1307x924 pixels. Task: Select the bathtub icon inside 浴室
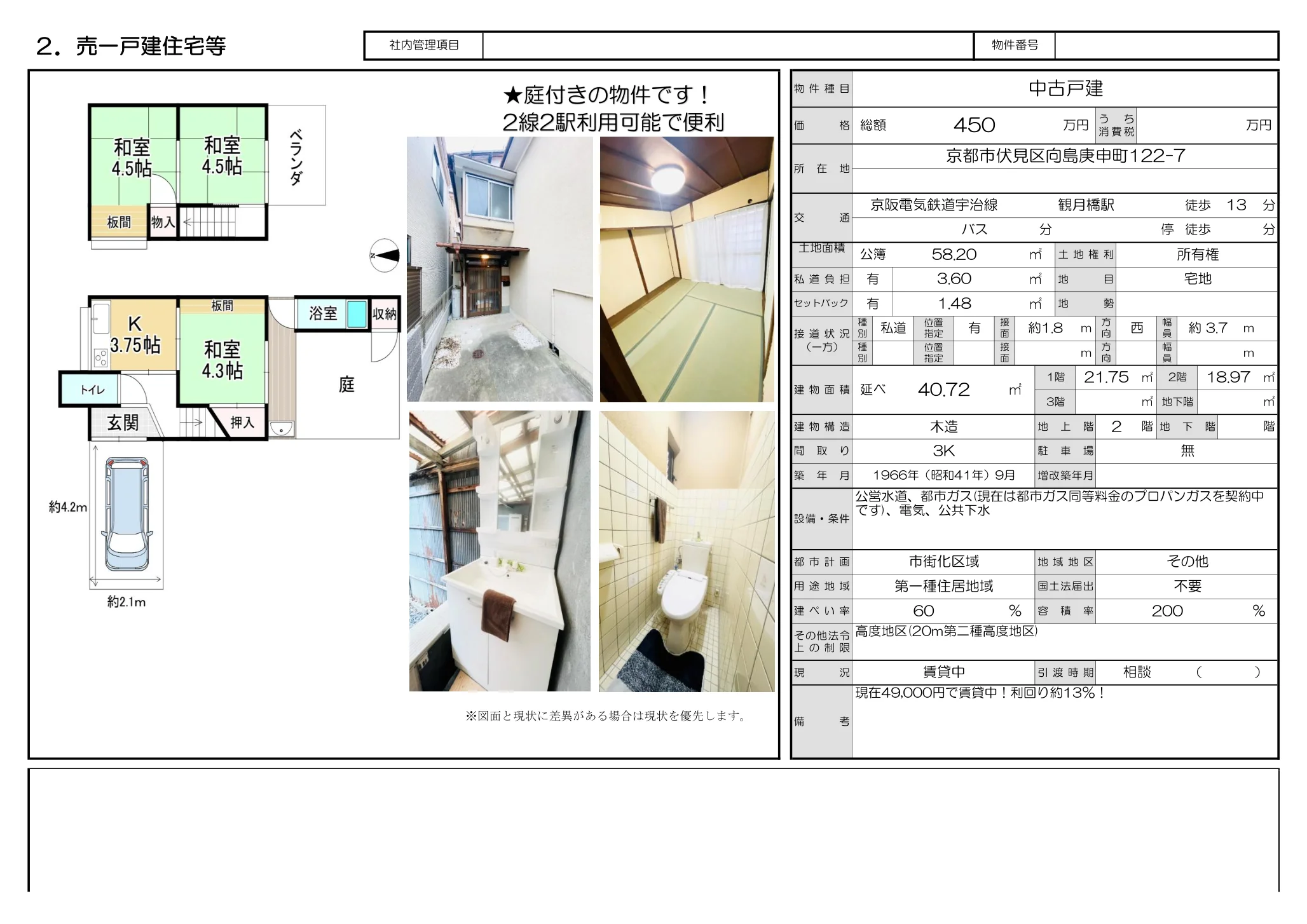click(x=356, y=314)
